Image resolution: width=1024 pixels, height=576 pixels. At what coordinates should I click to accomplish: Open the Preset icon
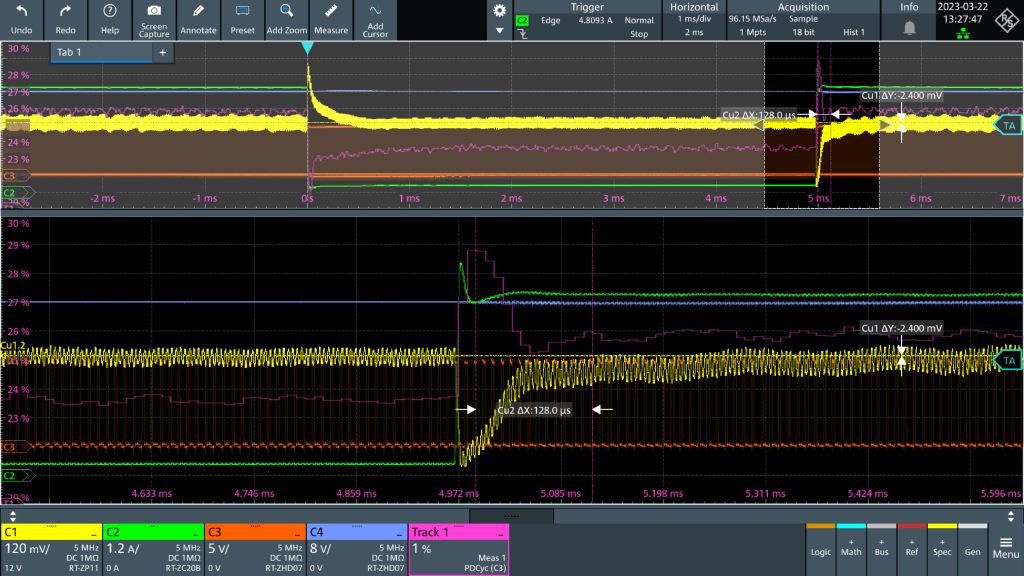coord(242,12)
